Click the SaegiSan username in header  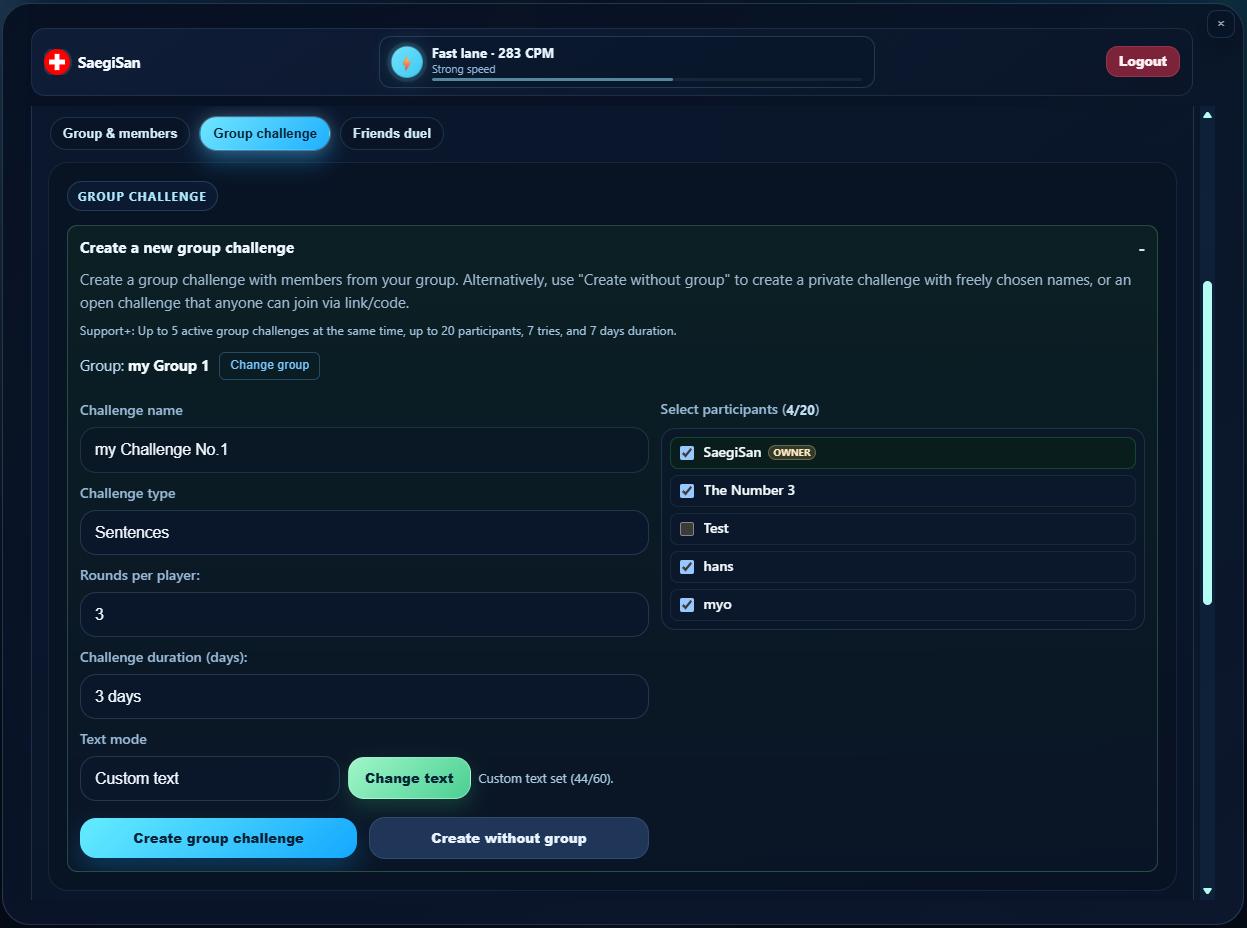click(x=109, y=62)
